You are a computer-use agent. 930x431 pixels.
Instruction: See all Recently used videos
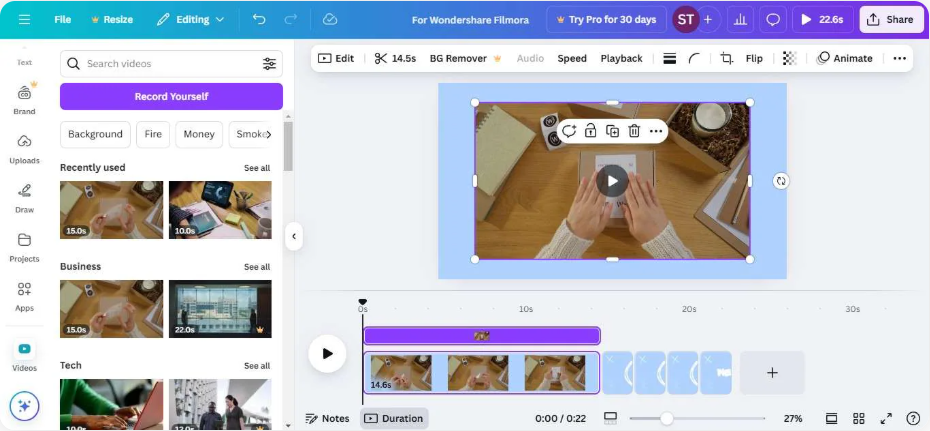(x=257, y=168)
